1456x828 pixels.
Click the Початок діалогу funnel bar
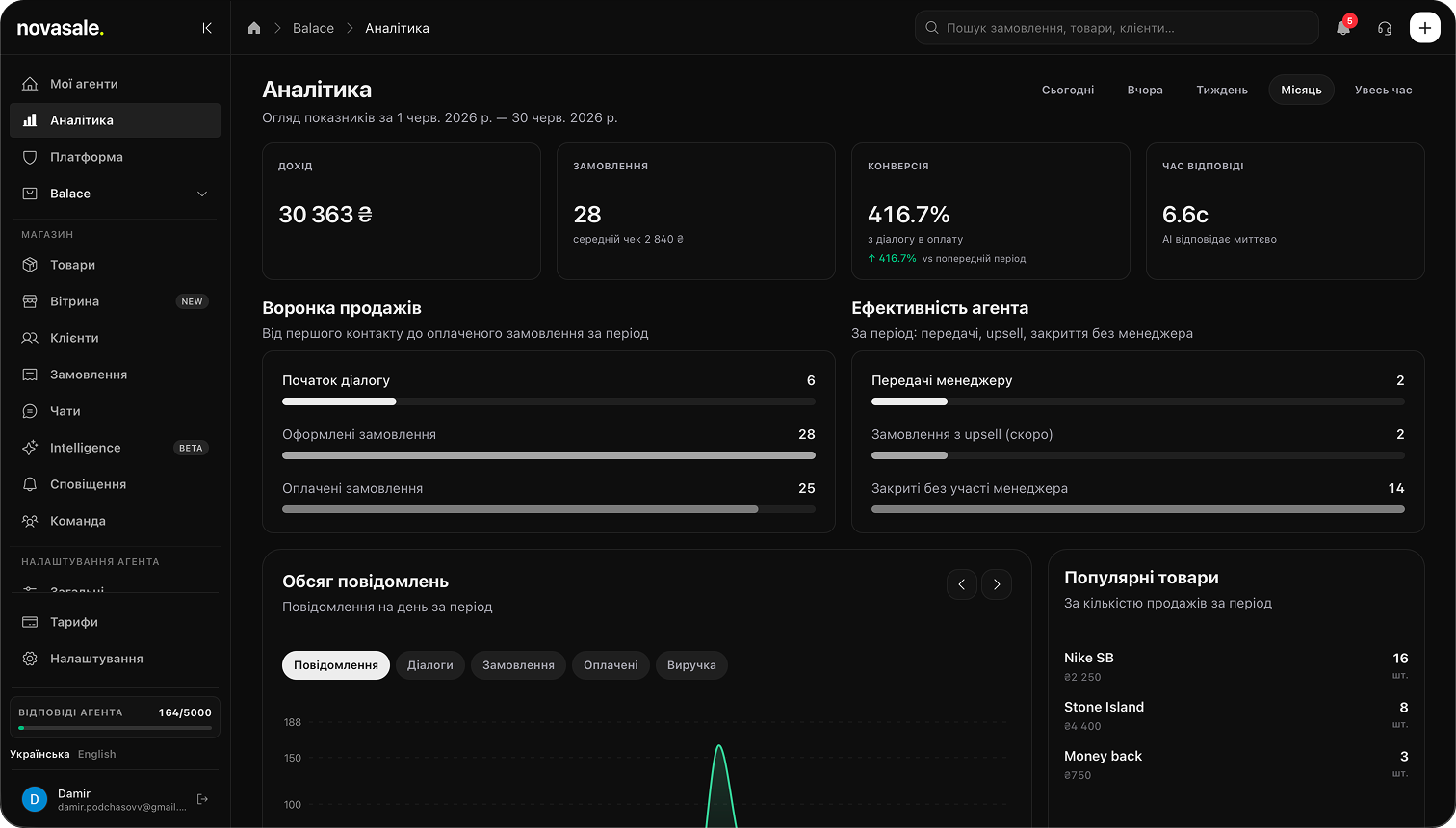tap(549, 401)
